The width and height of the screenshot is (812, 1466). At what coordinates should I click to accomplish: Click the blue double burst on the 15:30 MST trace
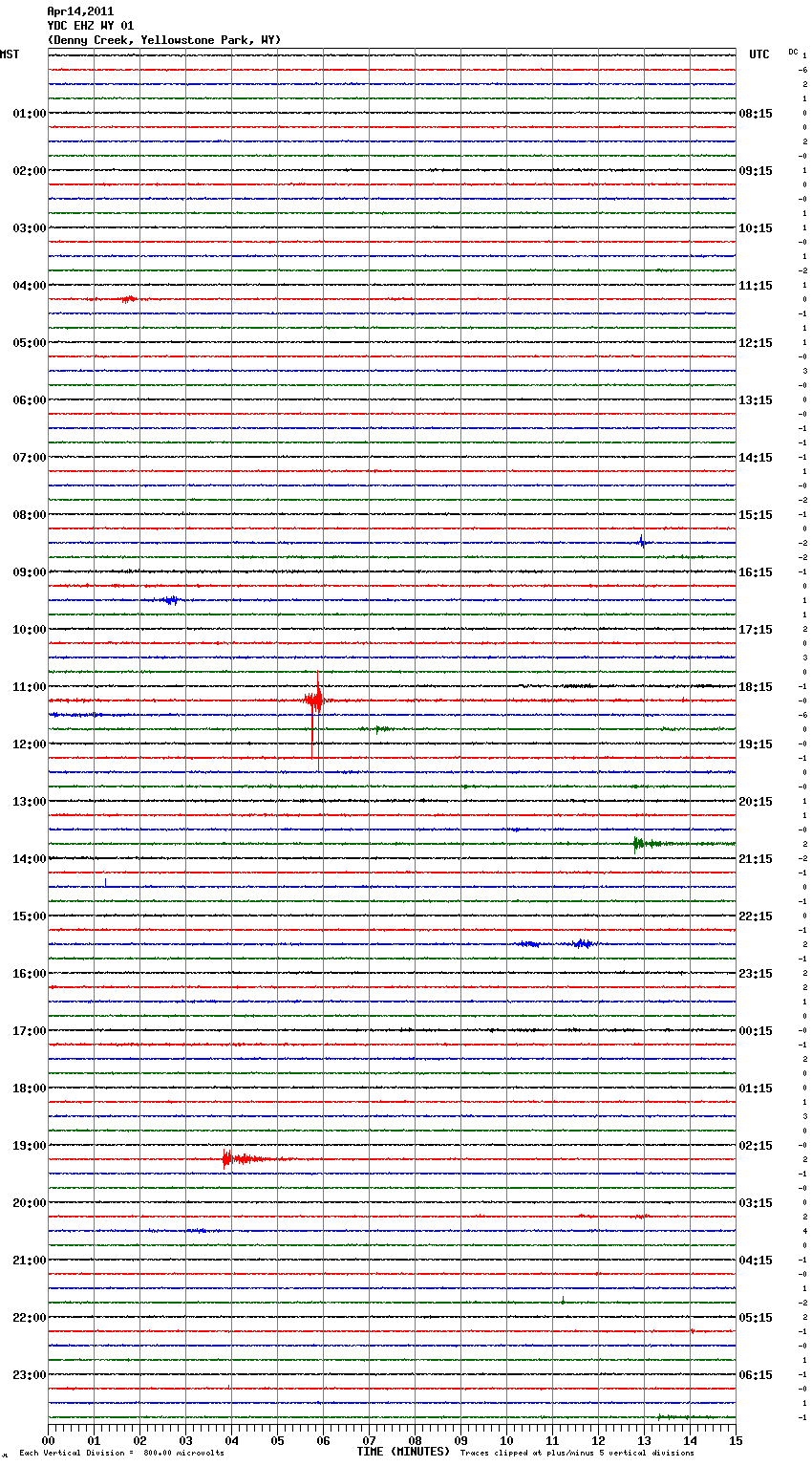557,944
